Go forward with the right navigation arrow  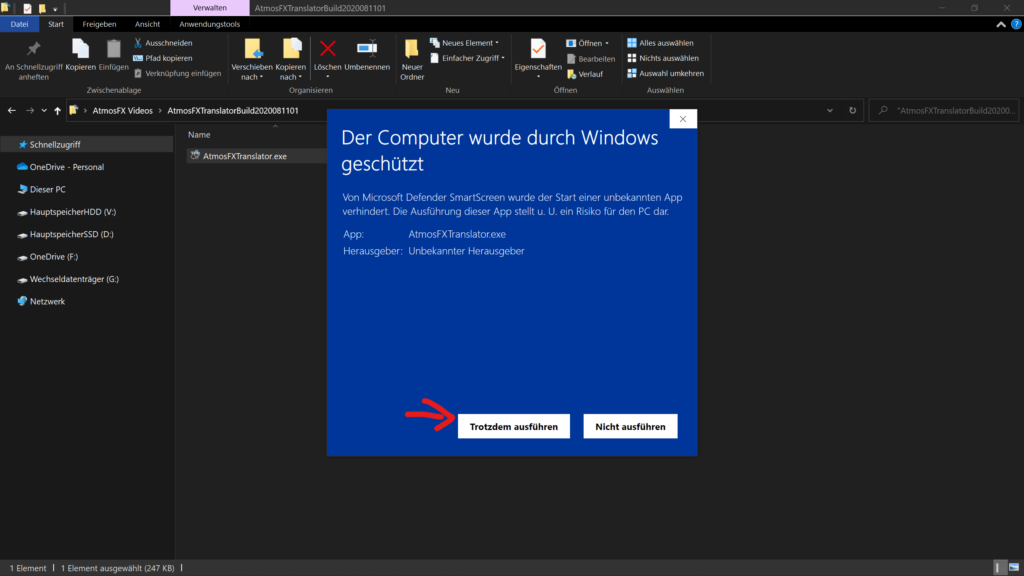point(30,110)
